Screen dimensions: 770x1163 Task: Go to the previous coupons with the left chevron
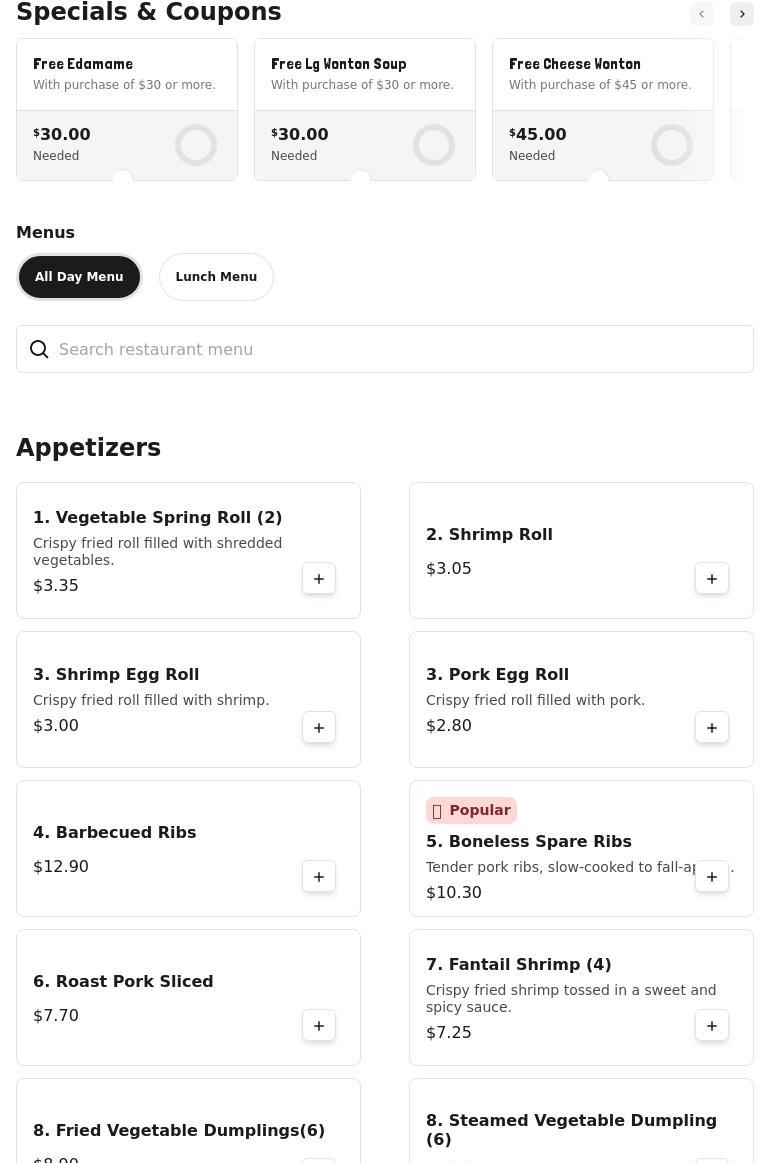point(702,14)
